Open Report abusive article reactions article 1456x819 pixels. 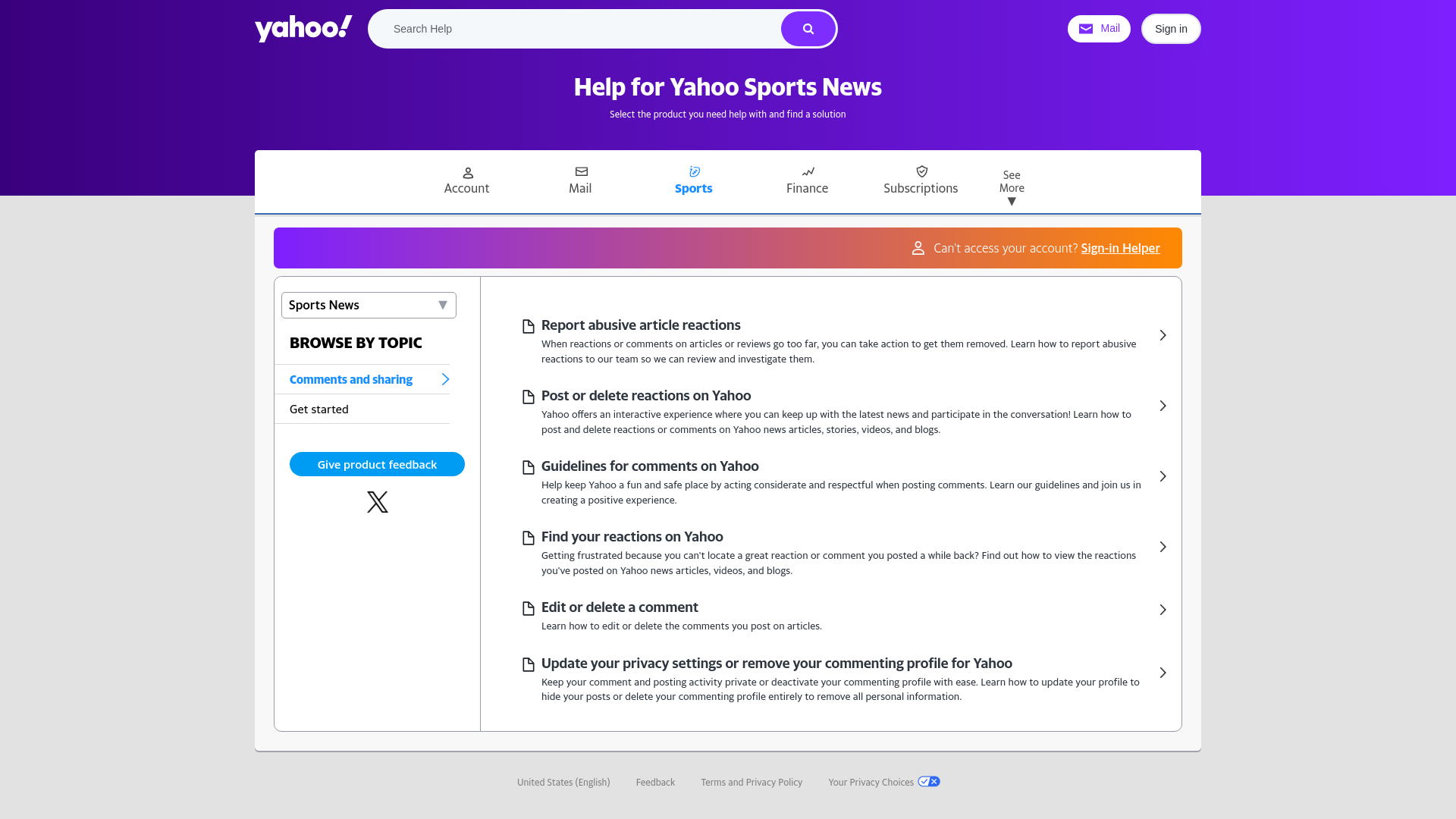(x=641, y=325)
